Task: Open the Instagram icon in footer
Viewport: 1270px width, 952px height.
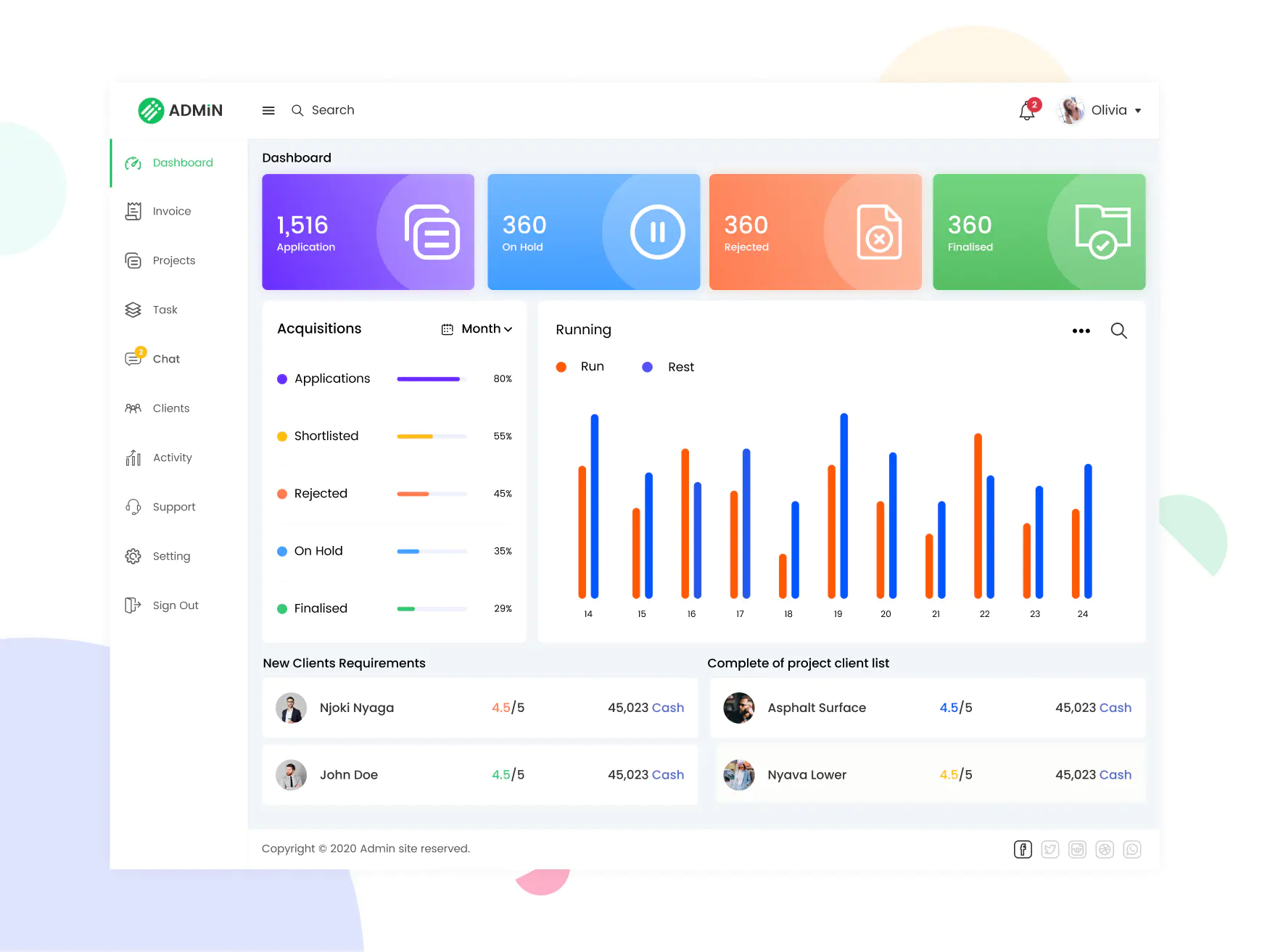Action: (x=1078, y=849)
